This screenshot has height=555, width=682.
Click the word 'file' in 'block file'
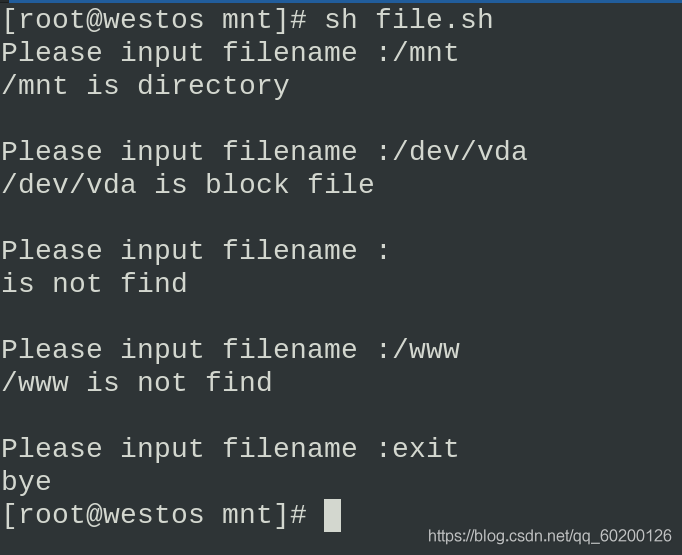point(340,185)
